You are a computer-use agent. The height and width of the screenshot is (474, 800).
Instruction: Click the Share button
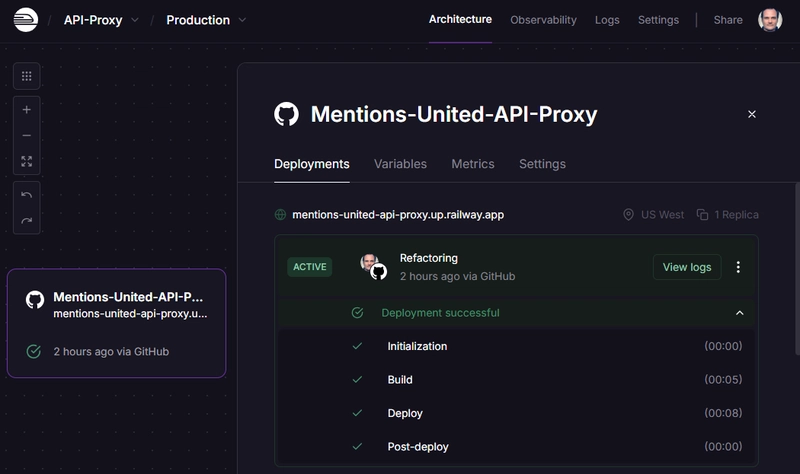[728, 20]
